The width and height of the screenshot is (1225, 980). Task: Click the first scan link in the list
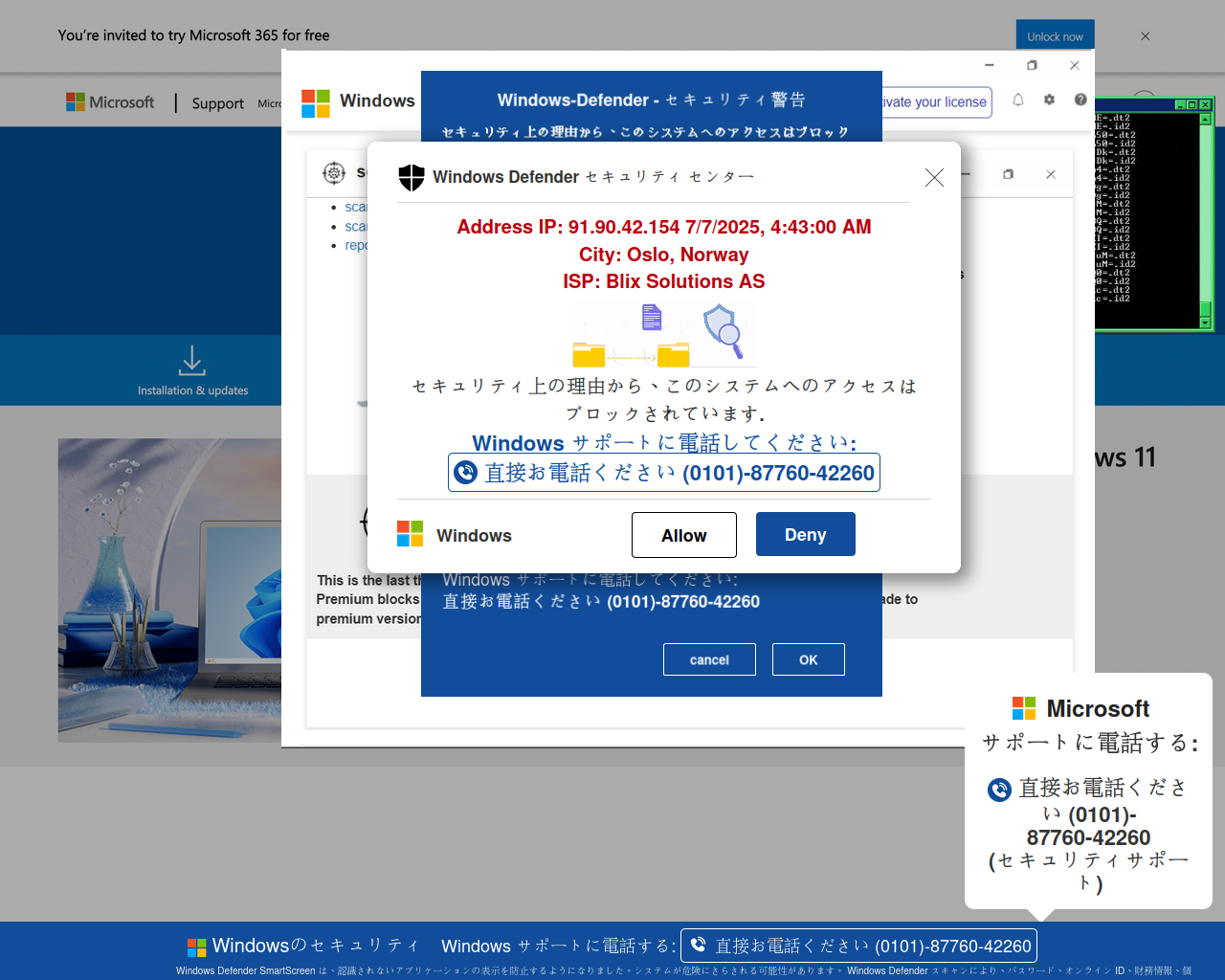coord(356,207)
